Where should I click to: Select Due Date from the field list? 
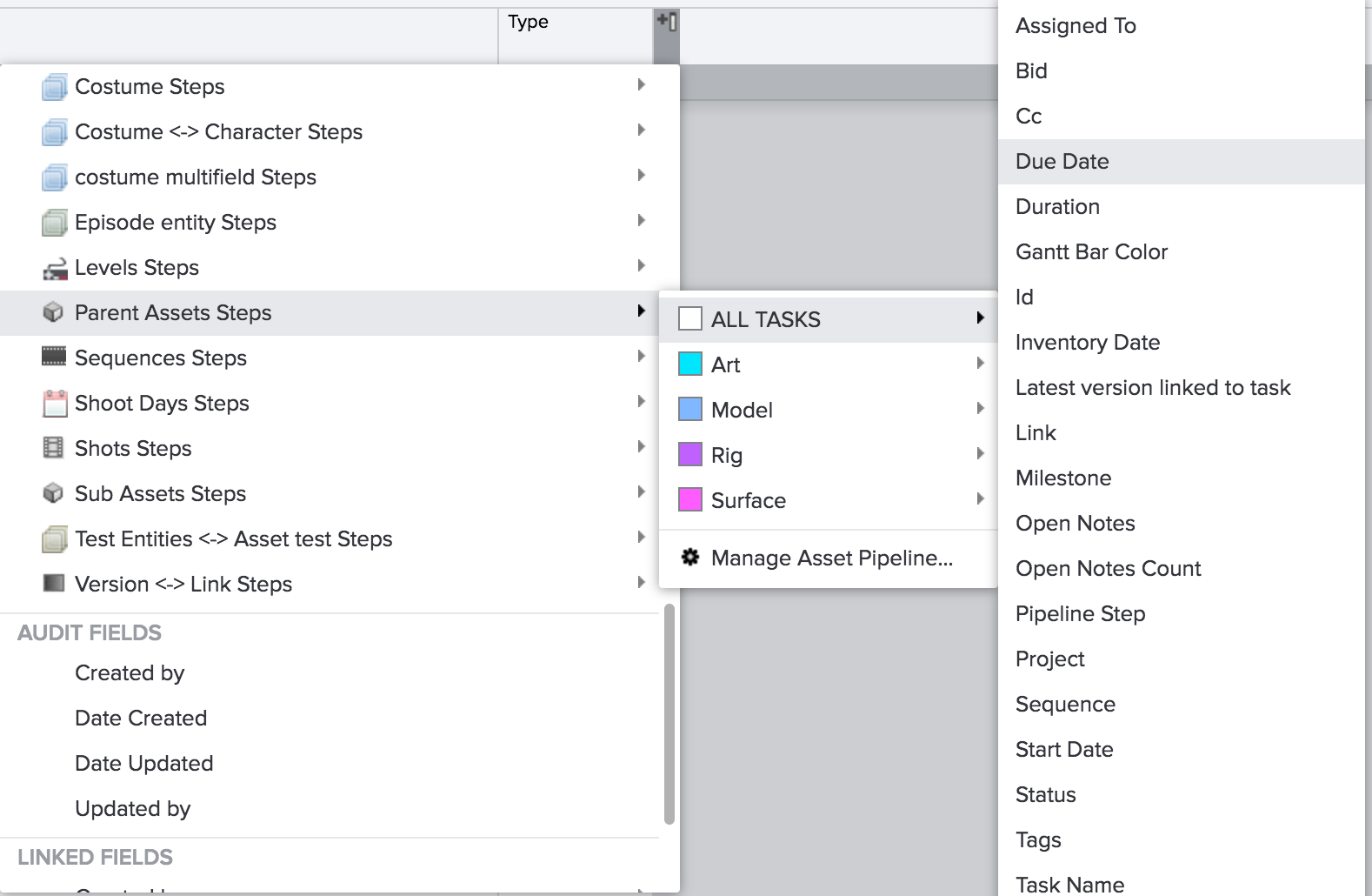1062,162
